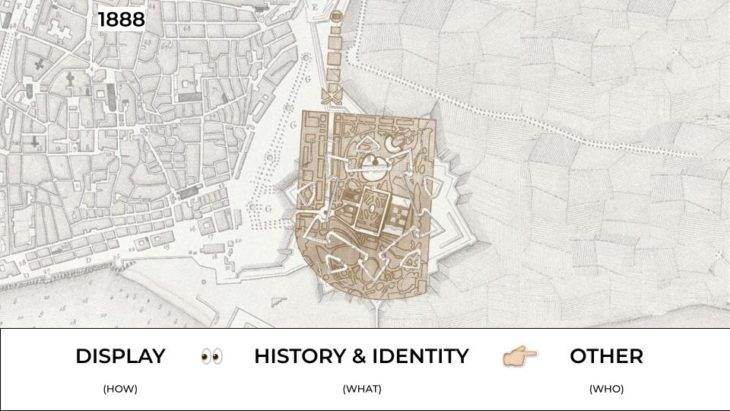Image resolution: width=730 pixels, height=411 pixels.
Task: Click the (HOW) subtitle
Action: click(120, 389)
